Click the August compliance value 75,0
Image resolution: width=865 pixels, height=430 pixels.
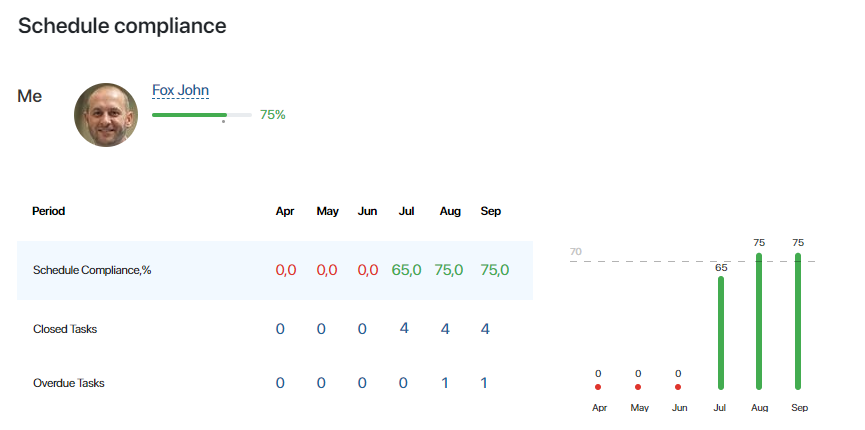click(448, 270)
